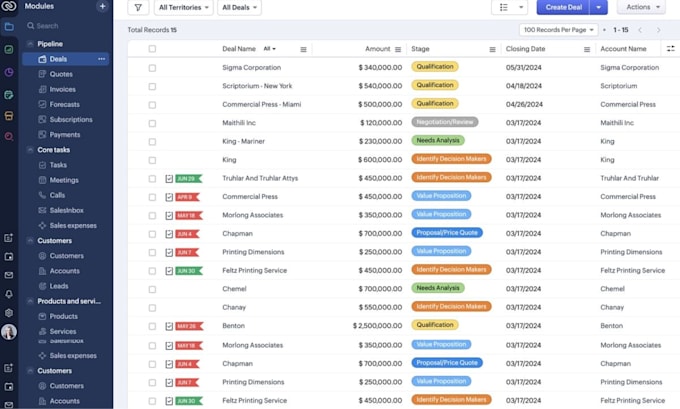Open the Modules folder icon in rail
This screenshot has height=409, width=680.
[9, 26]
